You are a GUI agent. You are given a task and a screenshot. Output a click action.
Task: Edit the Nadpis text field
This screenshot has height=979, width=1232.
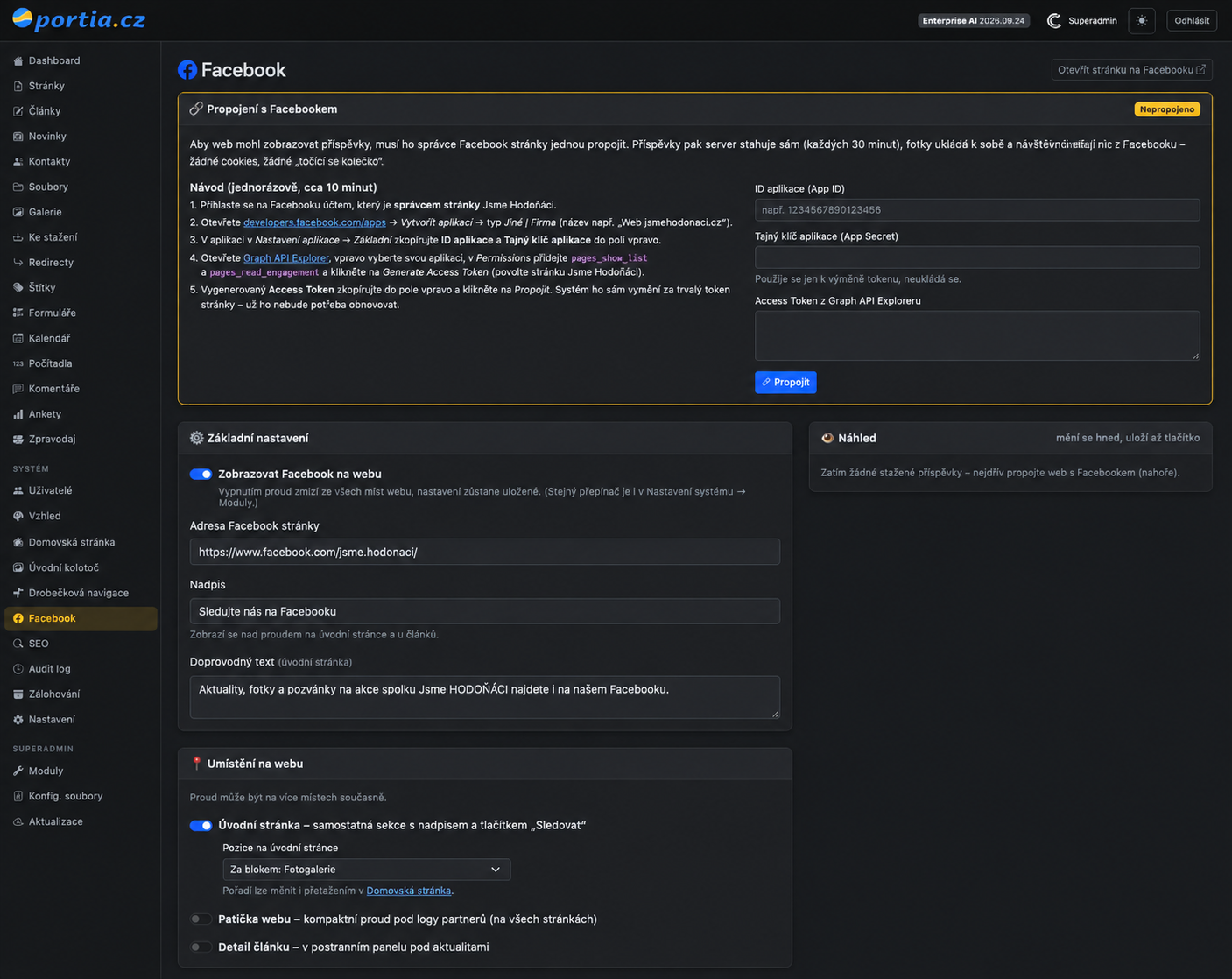click(484, 611)
